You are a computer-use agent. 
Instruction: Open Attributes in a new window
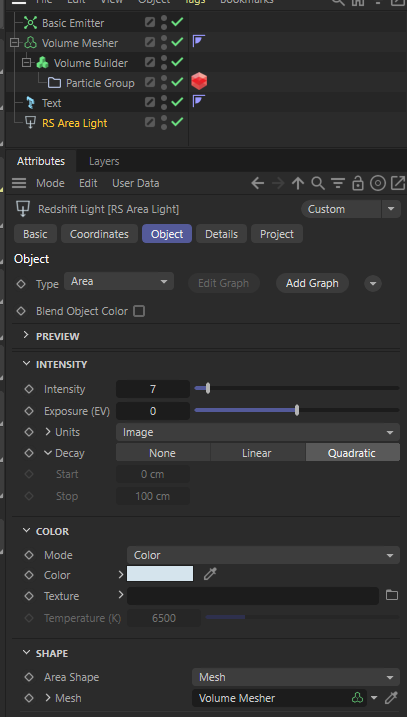coord(398,183)
